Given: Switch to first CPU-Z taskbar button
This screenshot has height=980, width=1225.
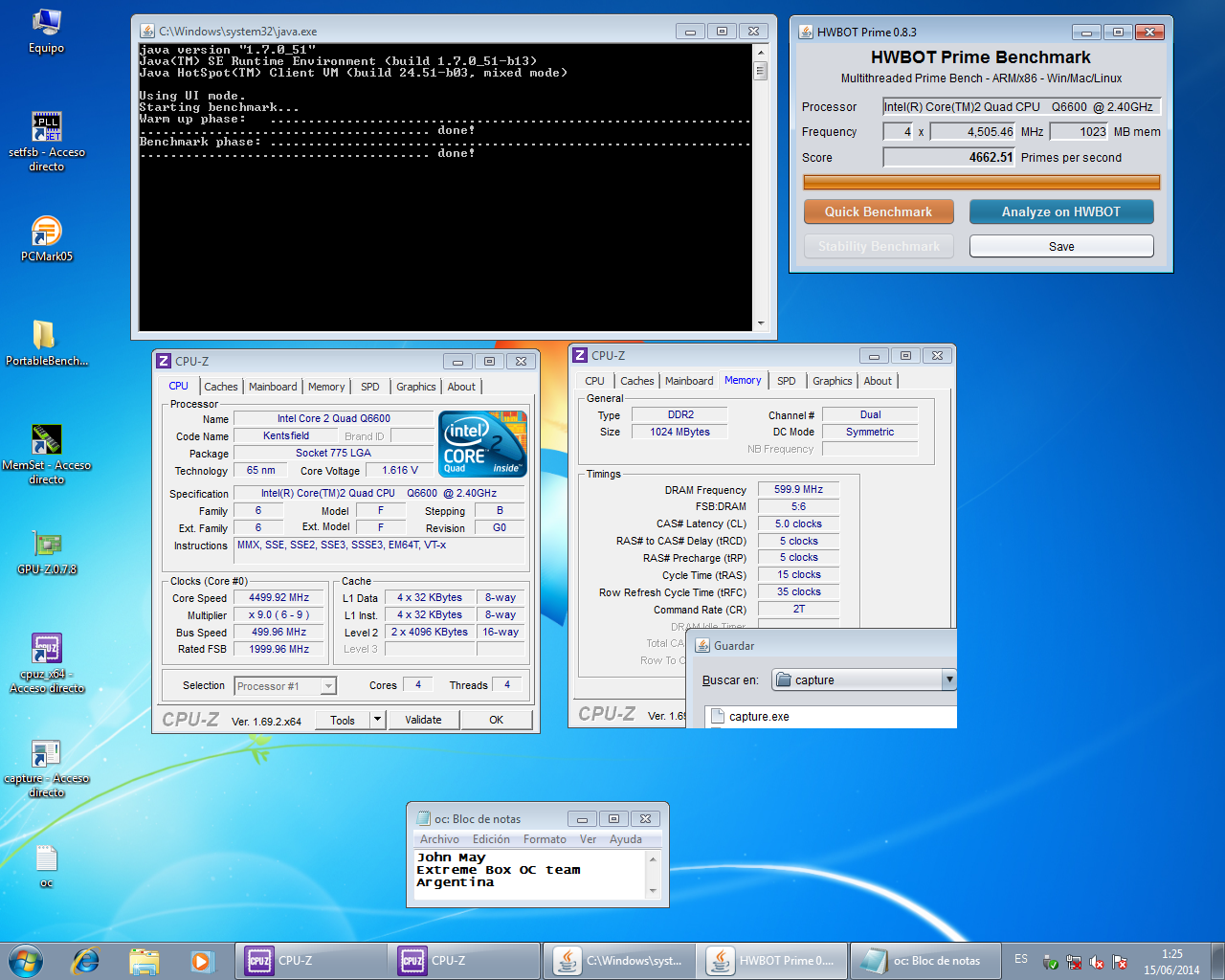Looking at the screenshot, I should point(311,961).
